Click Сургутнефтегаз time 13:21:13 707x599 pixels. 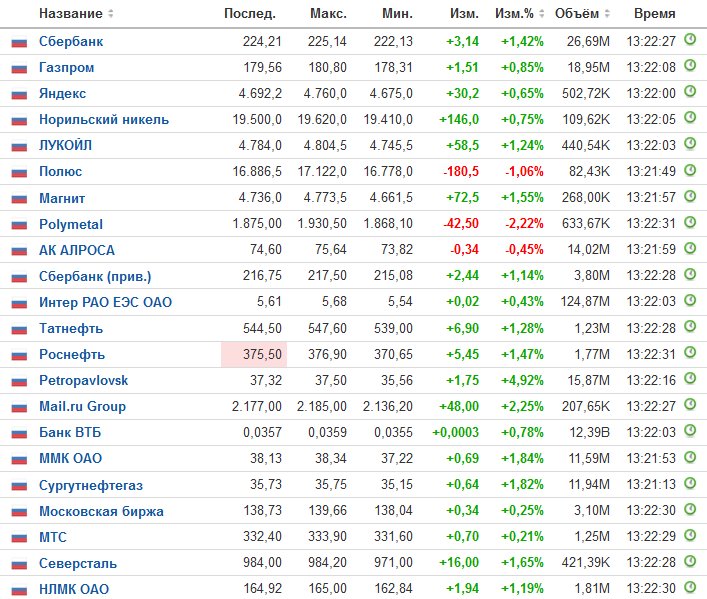point(651,484)
